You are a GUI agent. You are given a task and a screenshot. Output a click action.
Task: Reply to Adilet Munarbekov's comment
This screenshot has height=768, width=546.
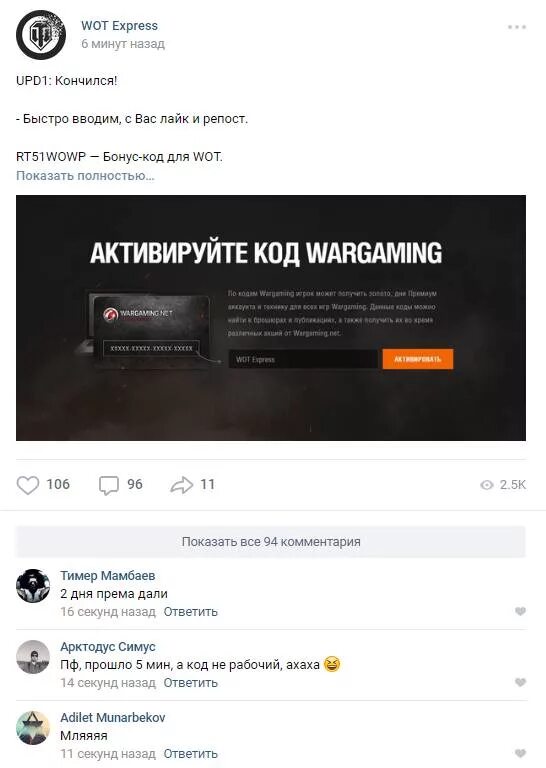point(190,754)
